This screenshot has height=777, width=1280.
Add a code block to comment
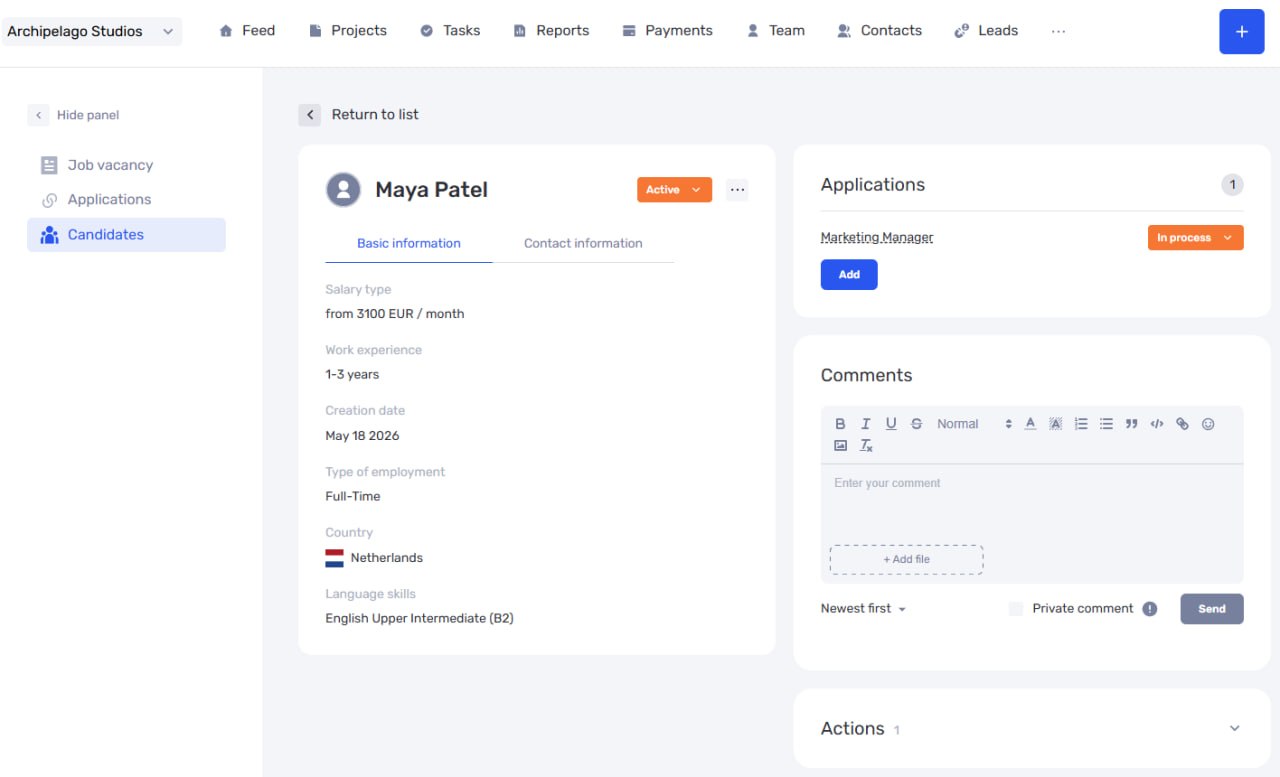click(x=1157, y=424)
